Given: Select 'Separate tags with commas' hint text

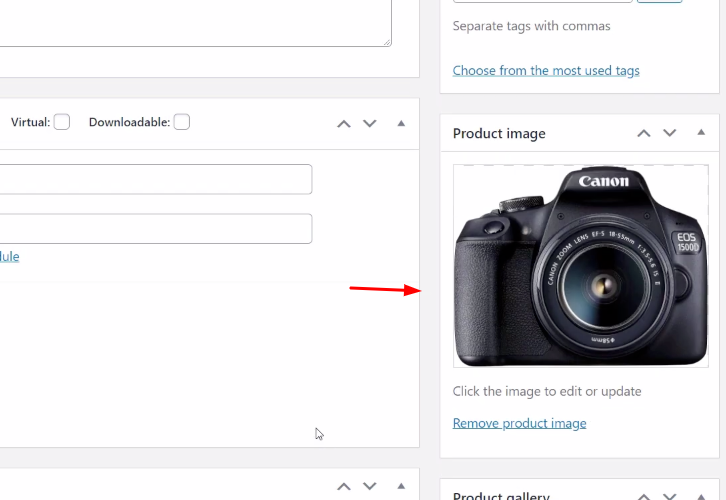Looking at the screenshot, I should click(532, 26).
